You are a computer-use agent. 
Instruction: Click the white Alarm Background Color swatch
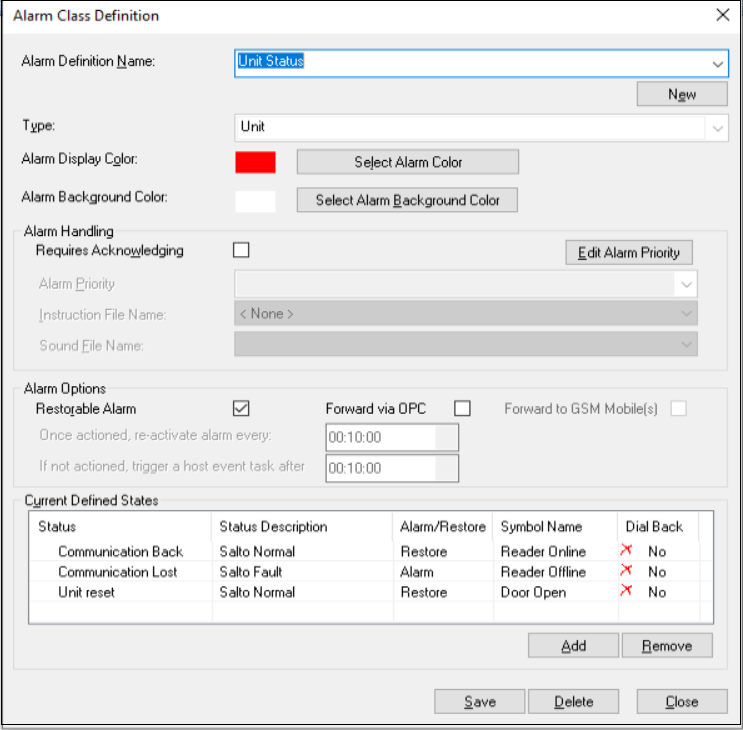coord(255,200)
